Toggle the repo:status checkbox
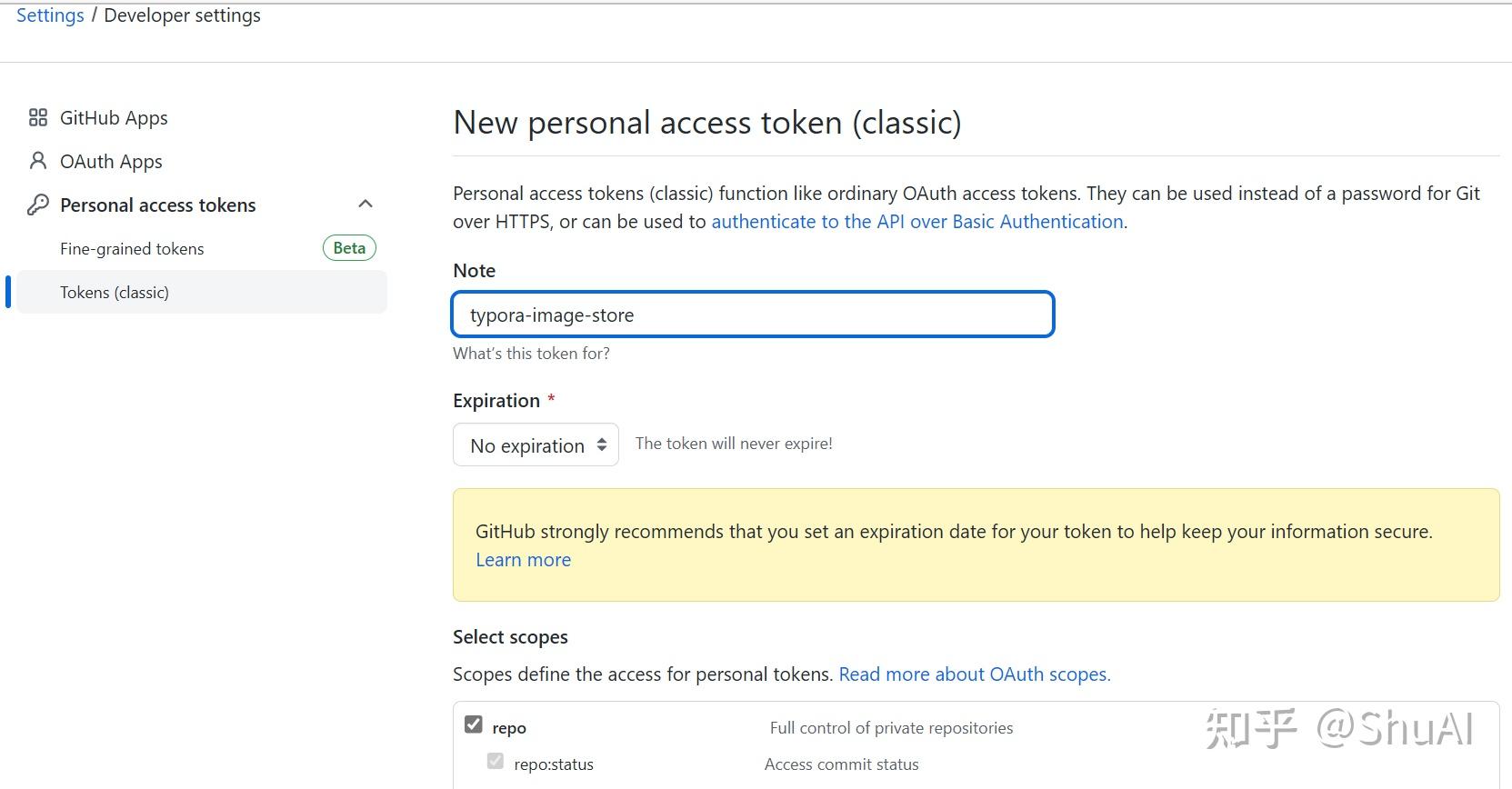The width and height of the screenshot is (1512, 789). [x=496, y=761]
